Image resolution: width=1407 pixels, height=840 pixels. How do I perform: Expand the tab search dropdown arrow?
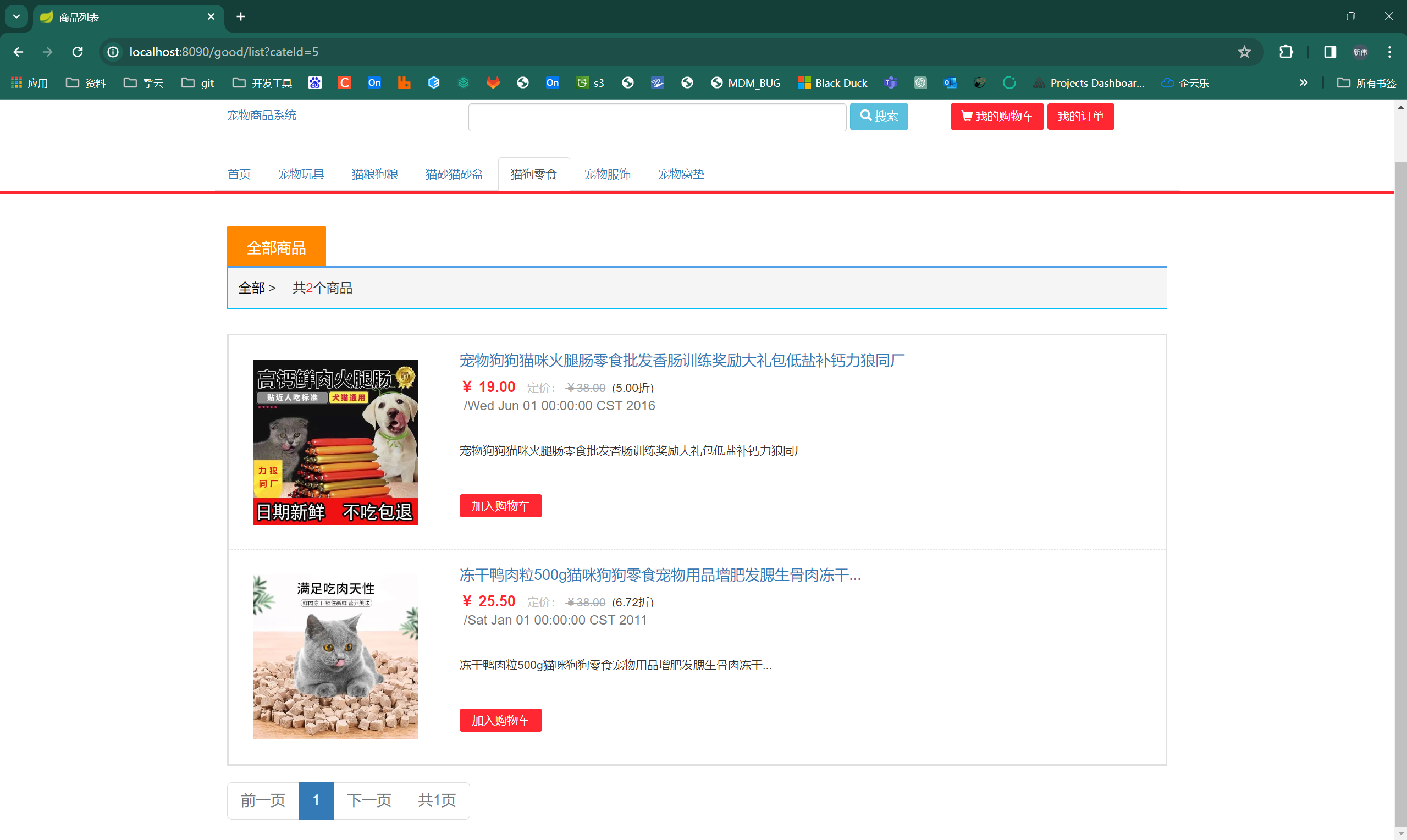point(16,16)
